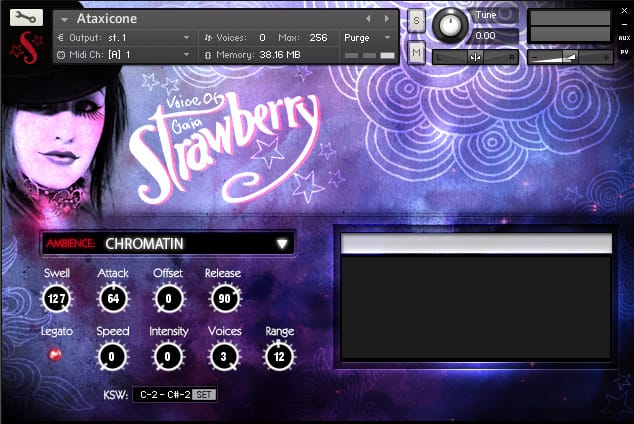
Task: Click the AUX button
Action: pos(624,38)
